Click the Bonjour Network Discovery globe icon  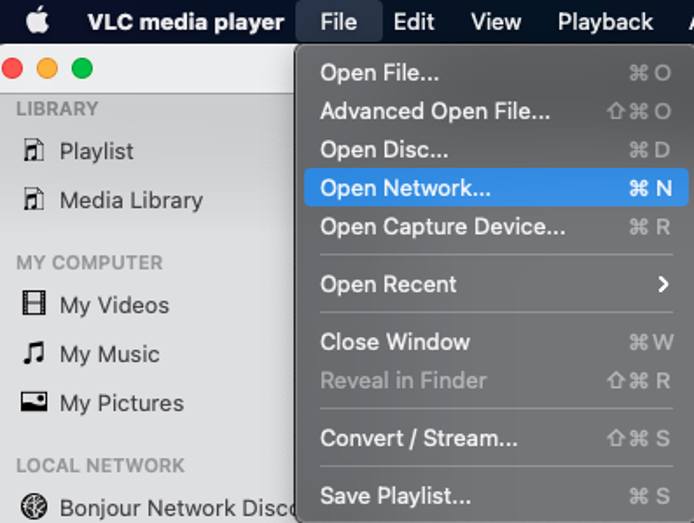[x=34, y=507]
